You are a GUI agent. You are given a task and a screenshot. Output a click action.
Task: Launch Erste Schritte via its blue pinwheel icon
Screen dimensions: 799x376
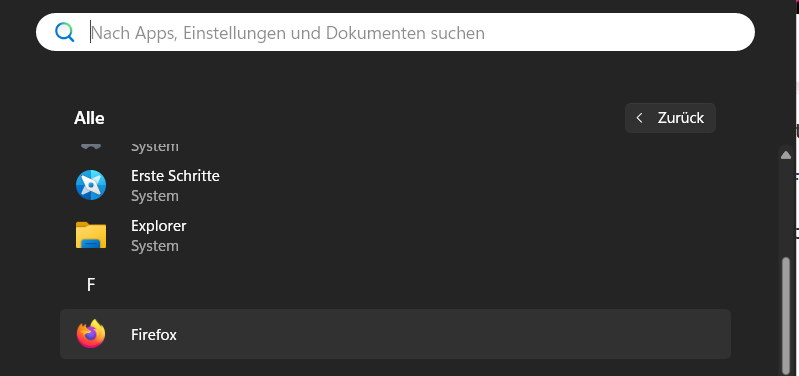coord(91,185)
